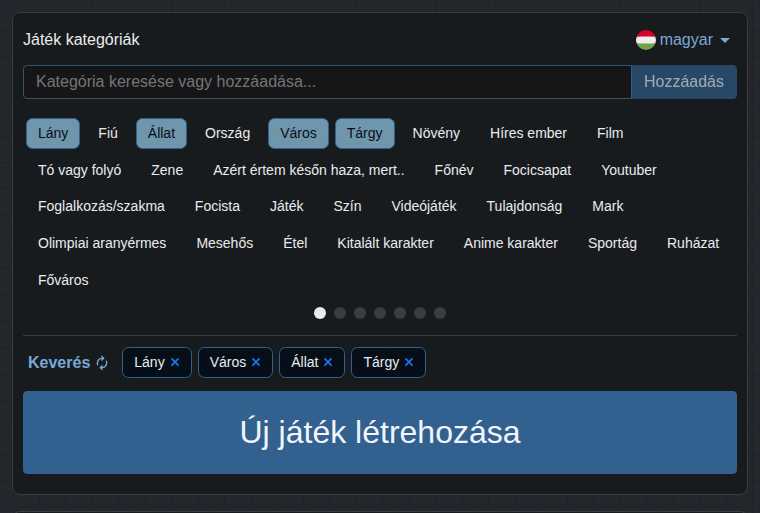This screenshot has width=760, height=513.
Task: Toggle the Fiú category
Action: (108, 133)
